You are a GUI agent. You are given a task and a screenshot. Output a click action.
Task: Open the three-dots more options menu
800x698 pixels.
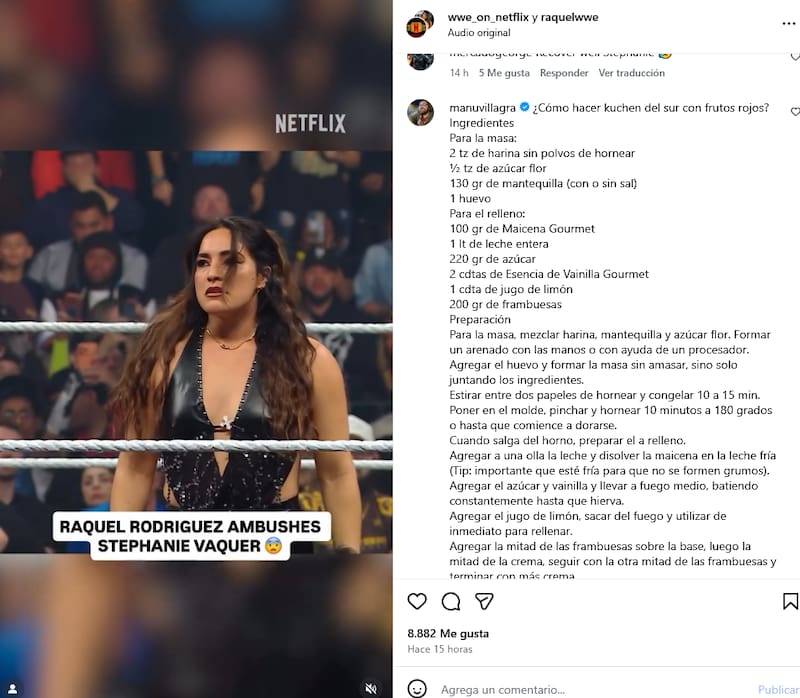[789, 23]
